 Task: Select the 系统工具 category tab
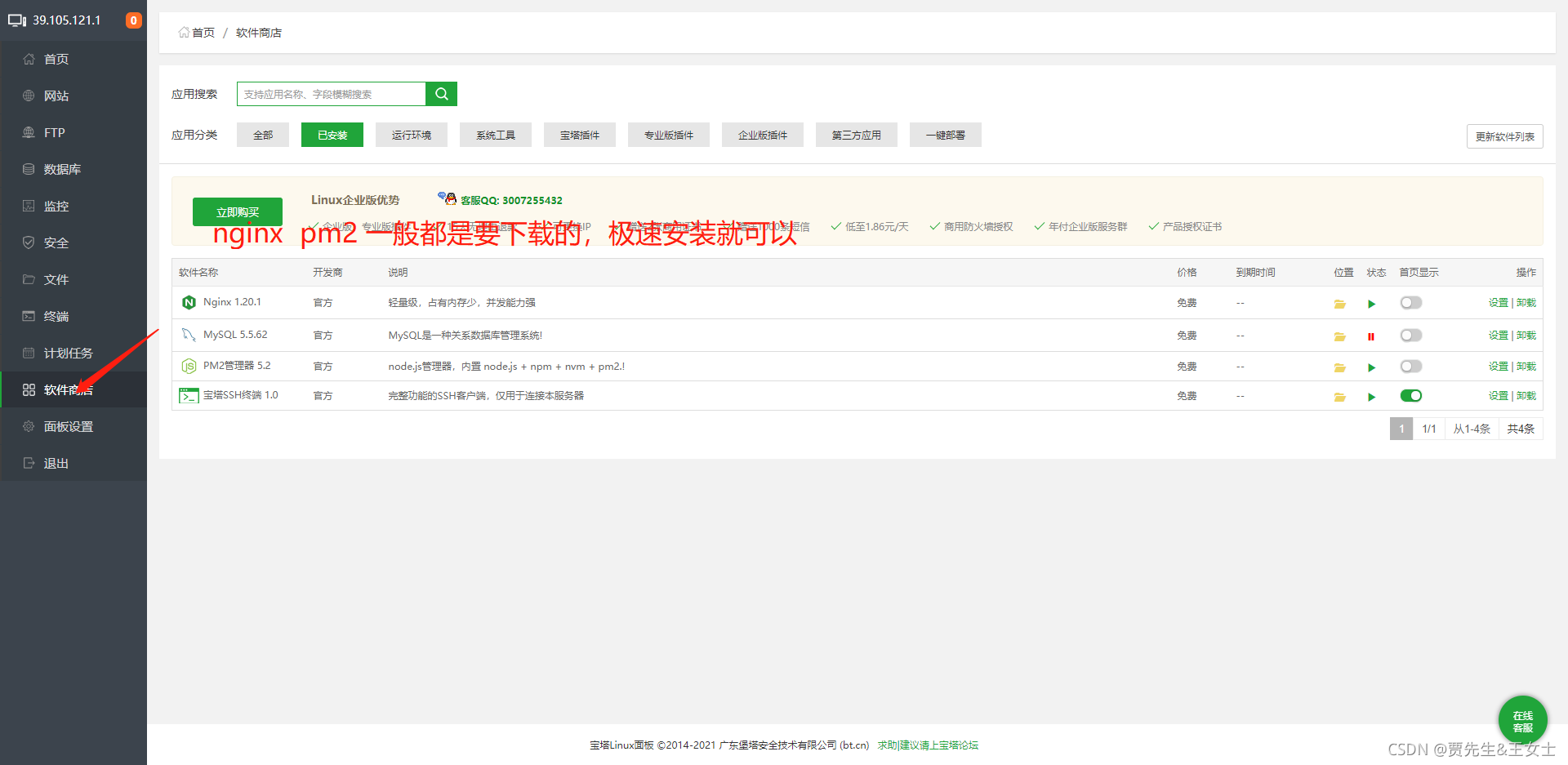[496, 135]
